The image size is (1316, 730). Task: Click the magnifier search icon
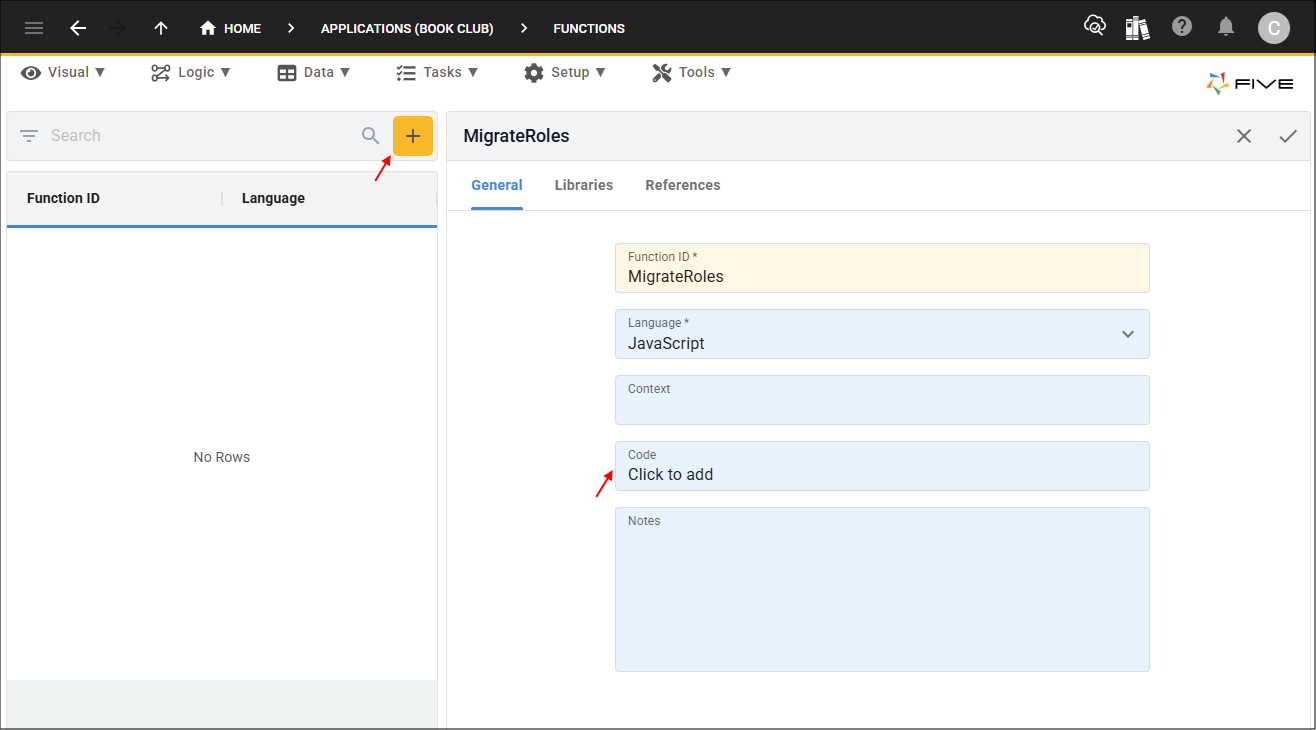click(x=371, y=136)
